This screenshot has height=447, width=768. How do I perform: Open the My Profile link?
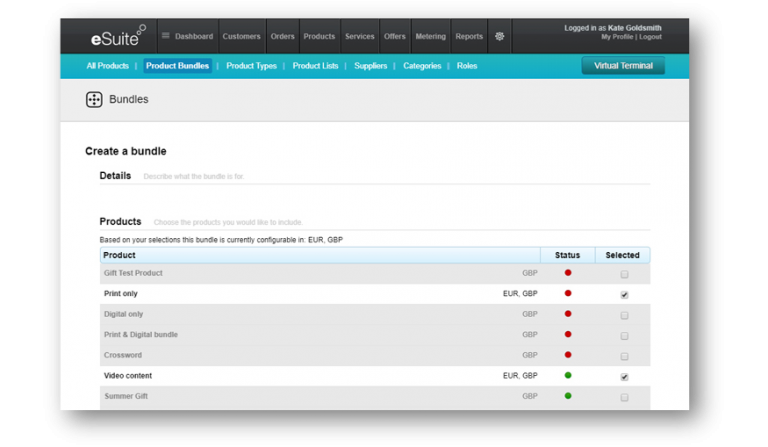click(x=617, y=37)
